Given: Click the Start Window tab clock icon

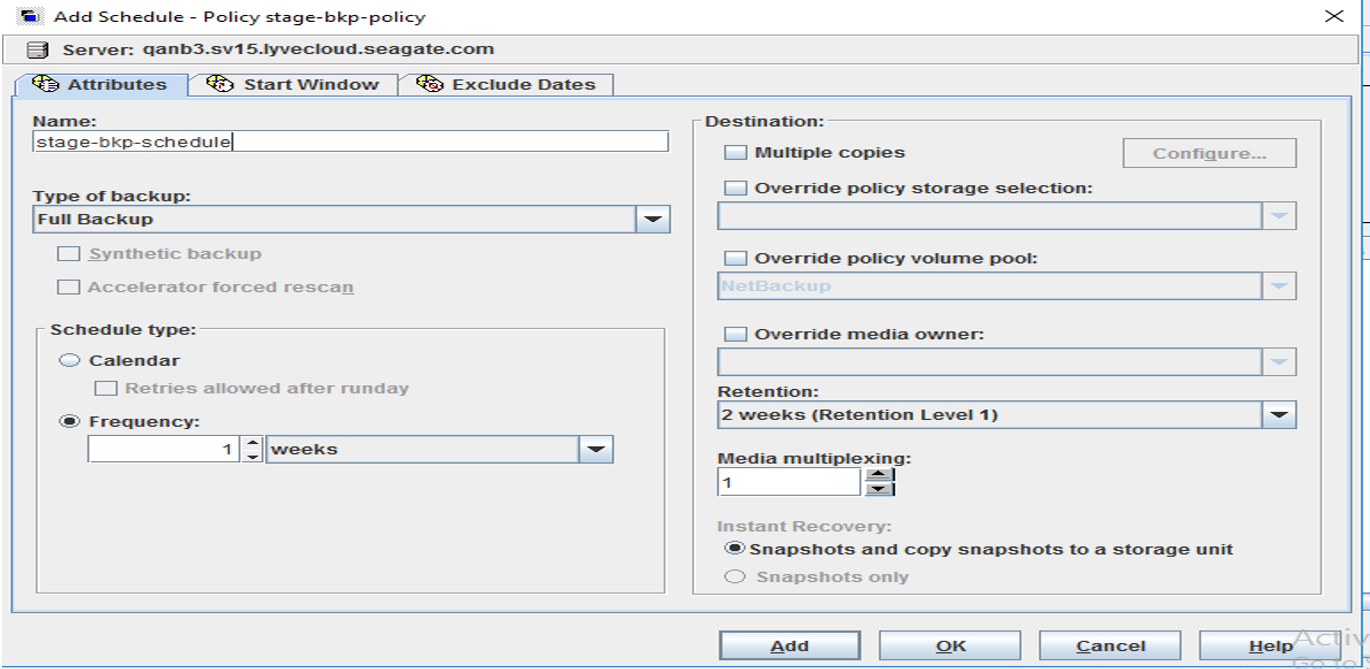Looking at the screenshot, I should (x=221, y=84).
